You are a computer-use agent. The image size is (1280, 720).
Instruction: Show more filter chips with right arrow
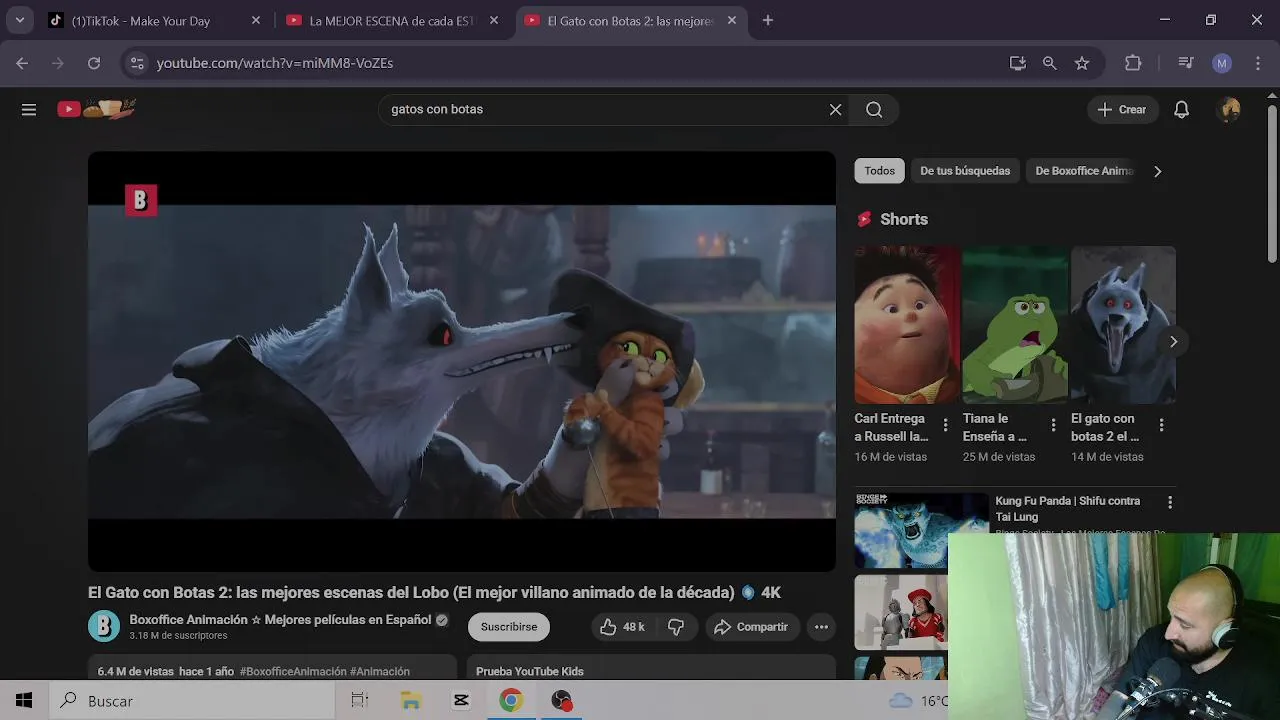click(1157, 171)
